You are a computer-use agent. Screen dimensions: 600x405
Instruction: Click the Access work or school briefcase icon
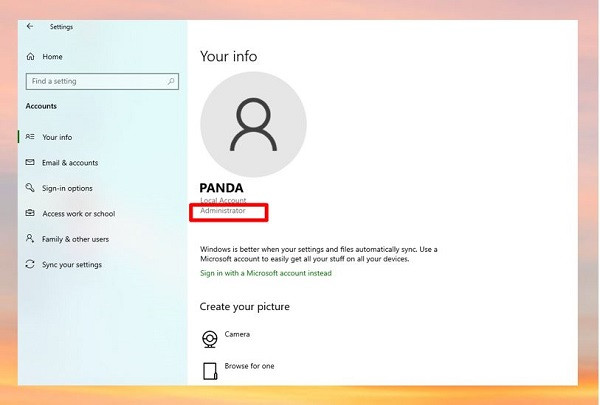click(x=30, y=213)
